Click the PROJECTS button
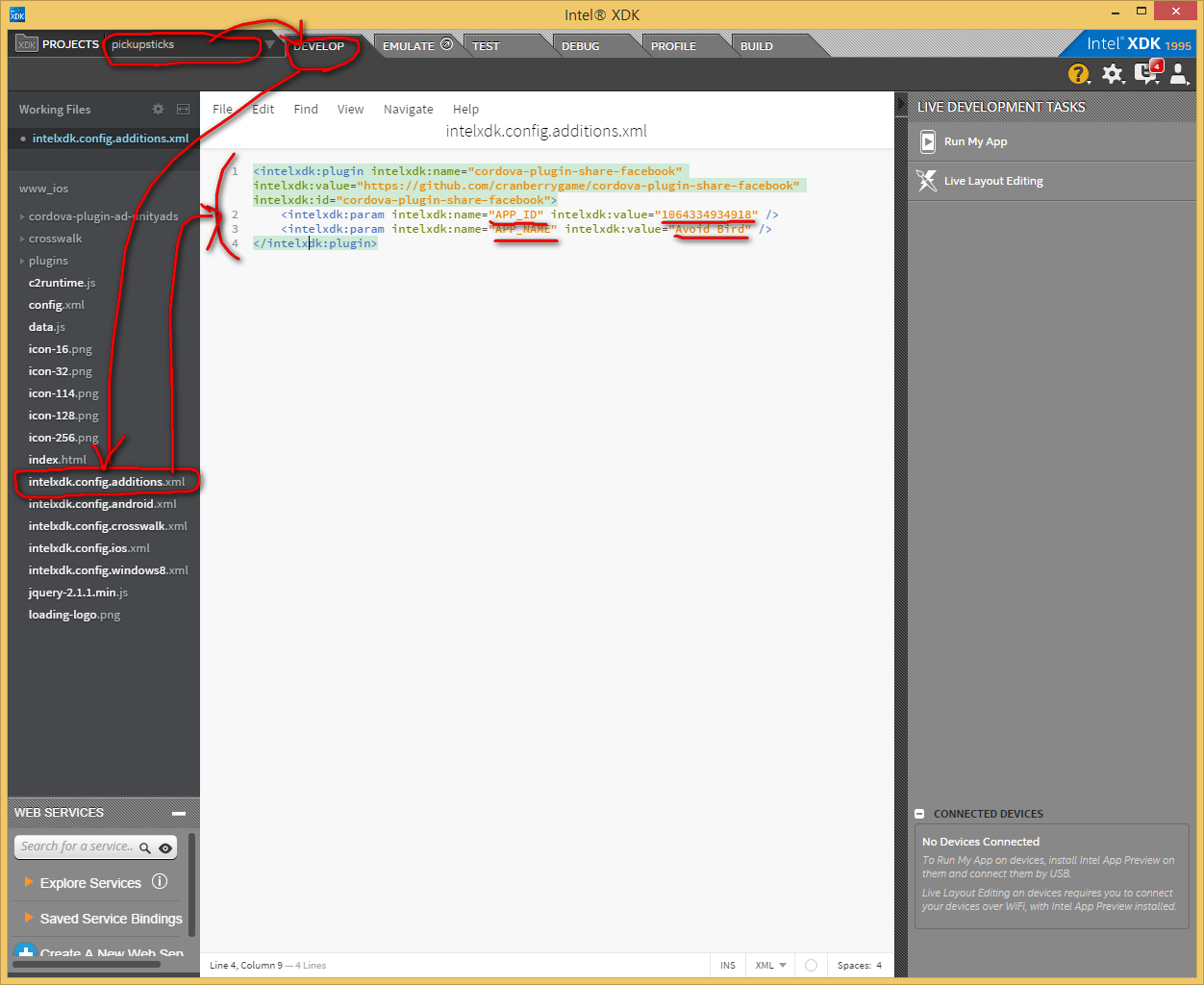This screenshot has width=1204, height=985. click(x=58, y=44)
